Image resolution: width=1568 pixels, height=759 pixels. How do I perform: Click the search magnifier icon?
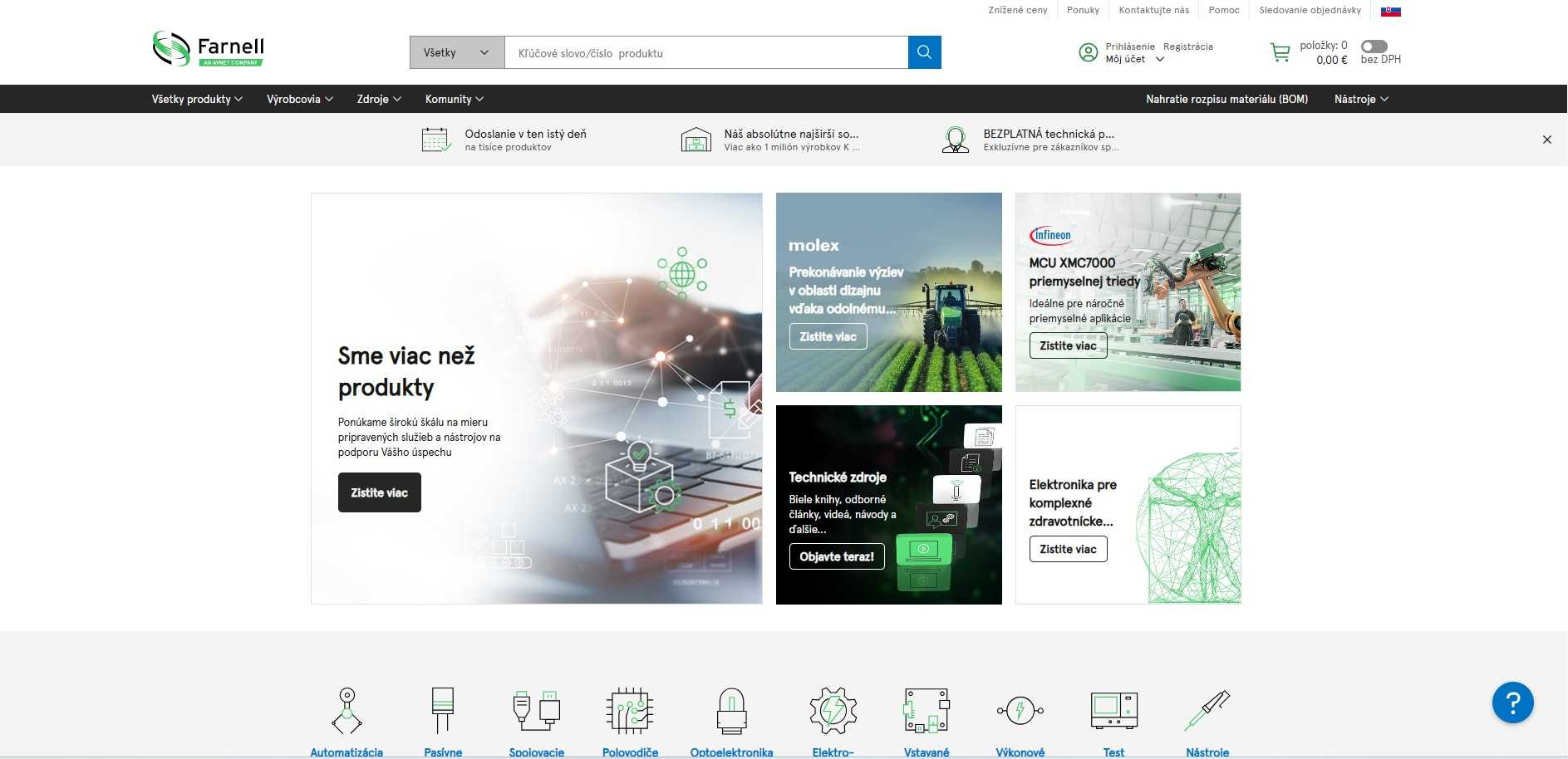(924, 51)
